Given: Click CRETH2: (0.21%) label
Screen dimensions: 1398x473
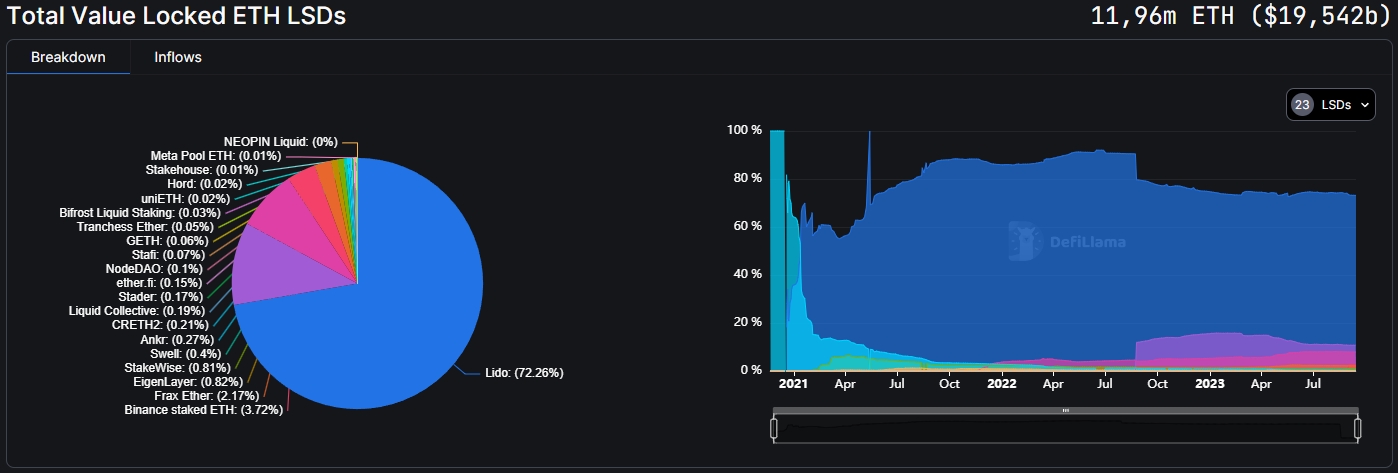Looking at the screenshot, I should 160,325.
